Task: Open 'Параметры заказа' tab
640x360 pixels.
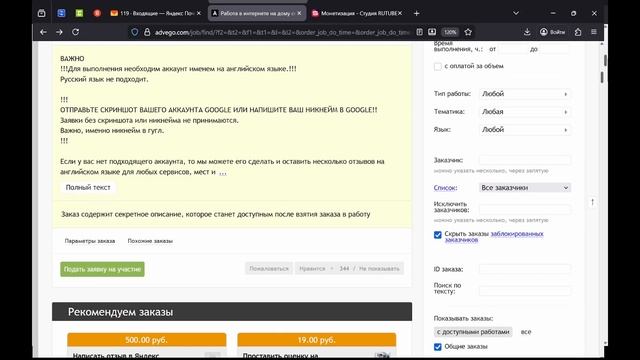Action: click(x=90, y=241)
